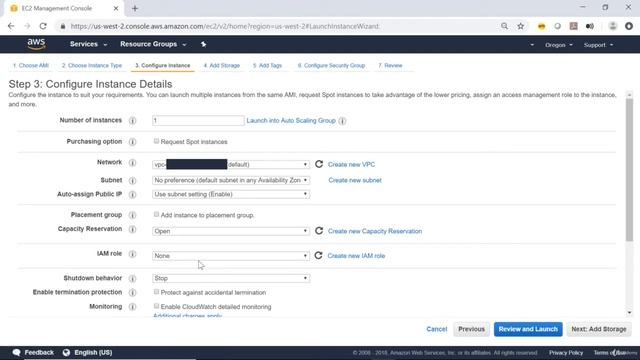Screen dimensions: 640x360
Task: Open info icon for Network
Action: point(132,162)
